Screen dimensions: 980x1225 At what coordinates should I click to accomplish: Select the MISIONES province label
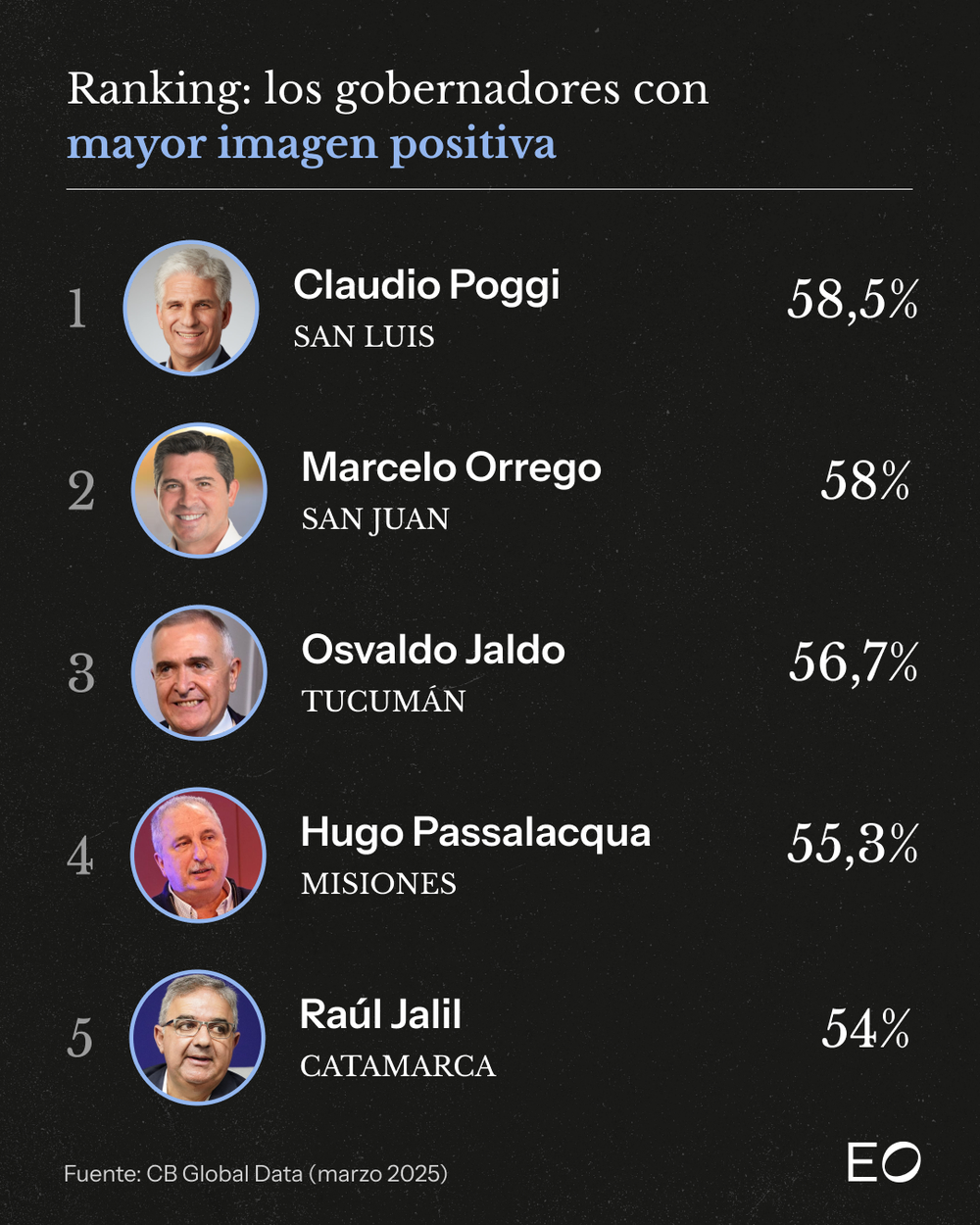tap(378, 884)
